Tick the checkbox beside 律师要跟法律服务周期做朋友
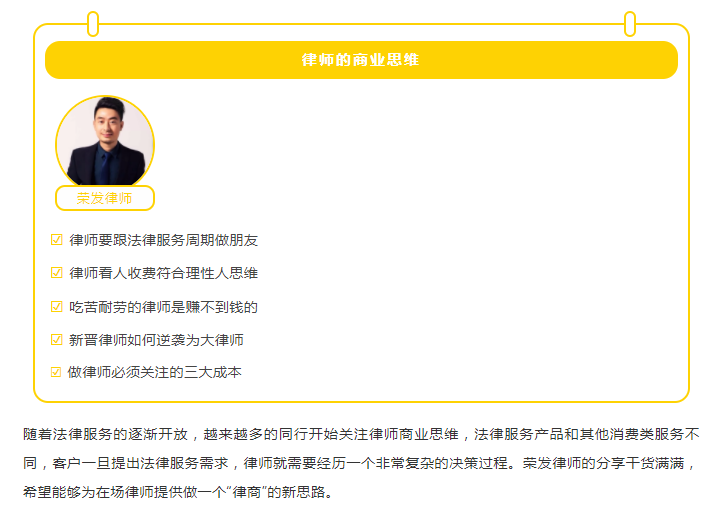This screenshot has width=718, height=515. click(x=56, y=240)
